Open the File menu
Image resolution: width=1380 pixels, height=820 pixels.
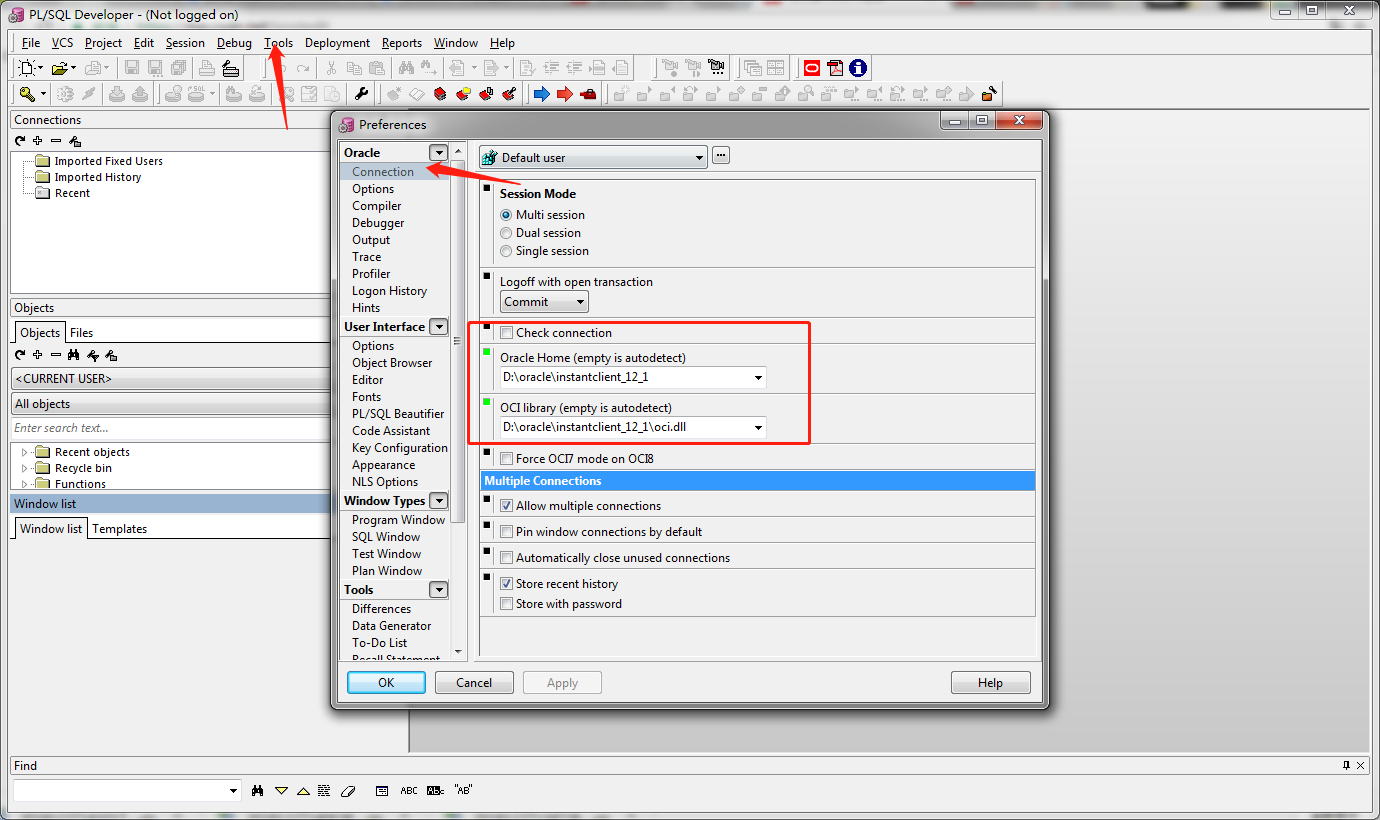31,43
